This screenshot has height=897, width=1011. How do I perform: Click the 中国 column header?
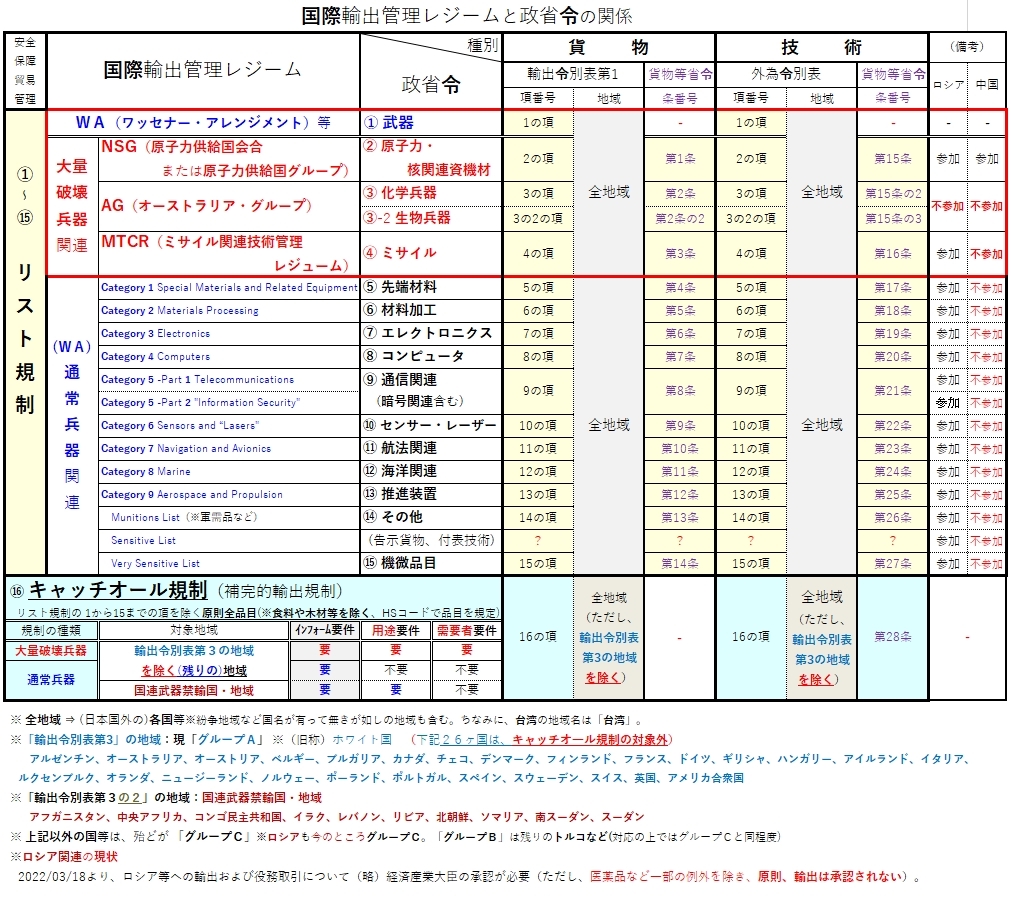(987, 84)
